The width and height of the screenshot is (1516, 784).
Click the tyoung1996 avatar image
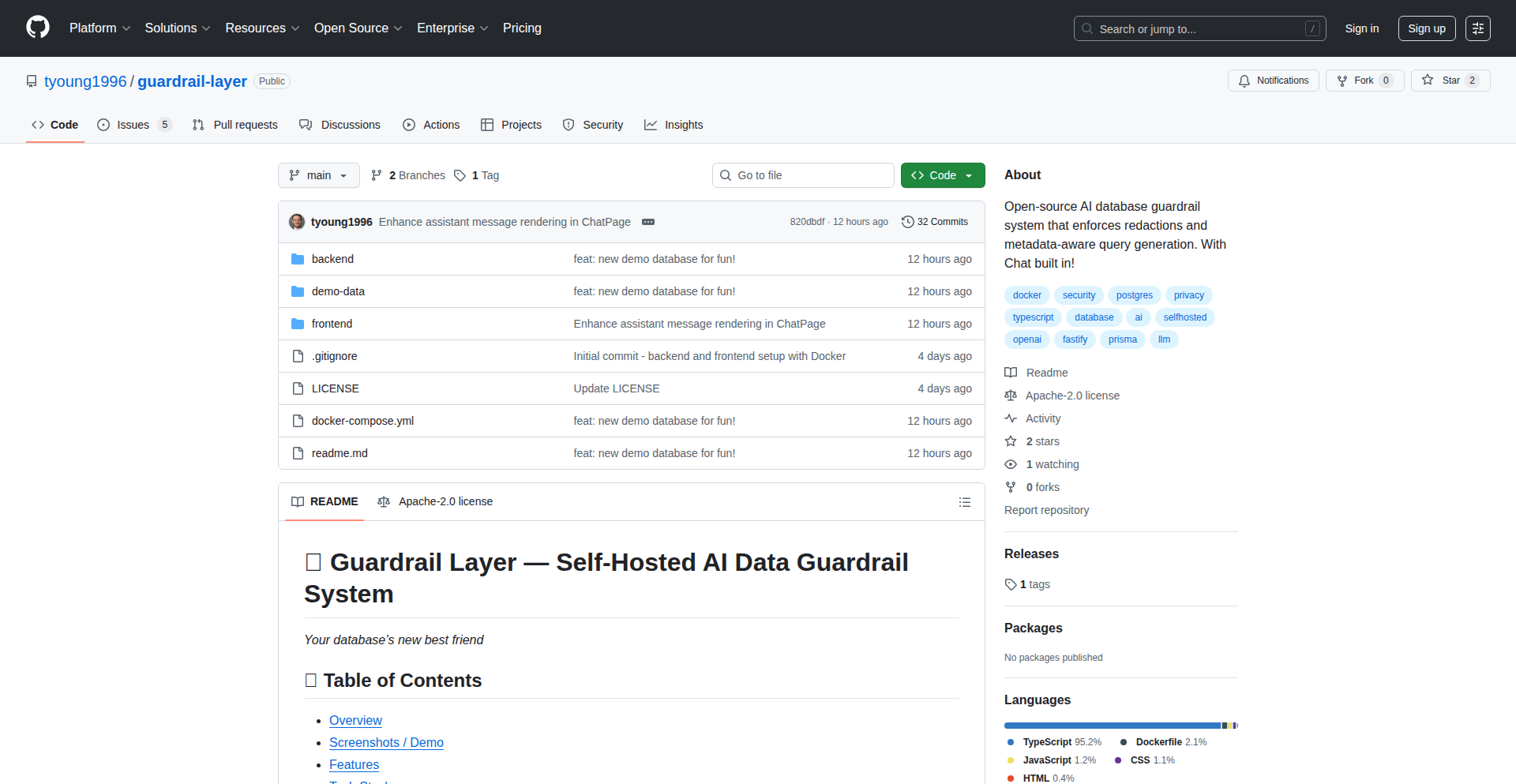(297, 222)
